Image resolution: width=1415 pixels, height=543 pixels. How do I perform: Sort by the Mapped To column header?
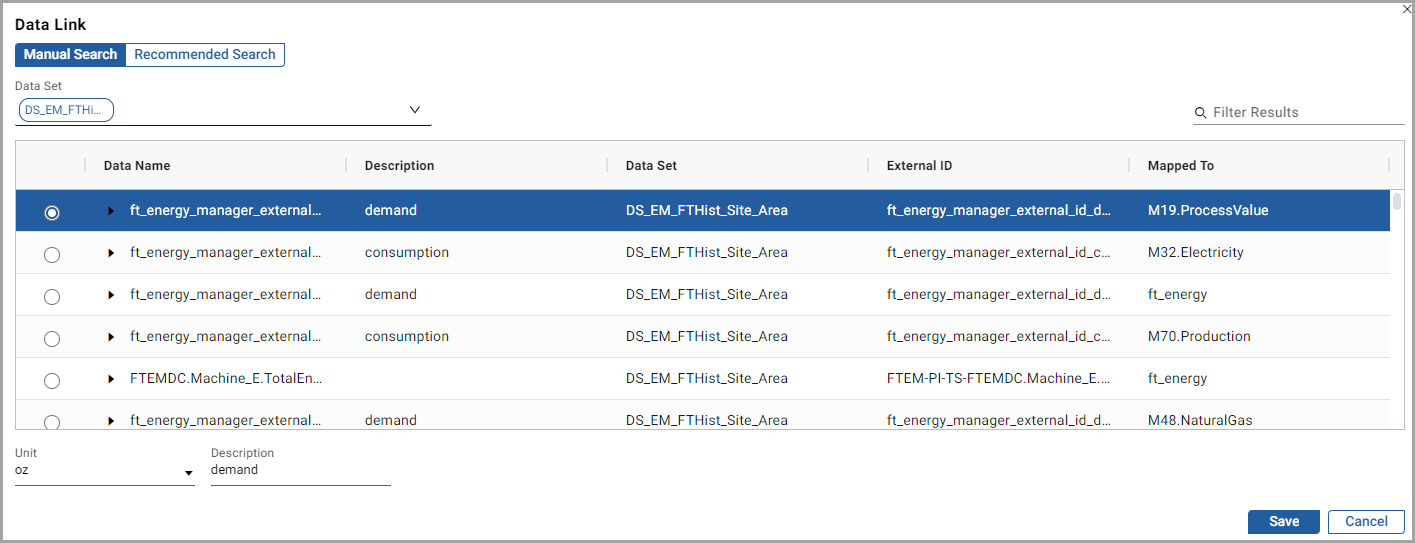click(1181, 166)
